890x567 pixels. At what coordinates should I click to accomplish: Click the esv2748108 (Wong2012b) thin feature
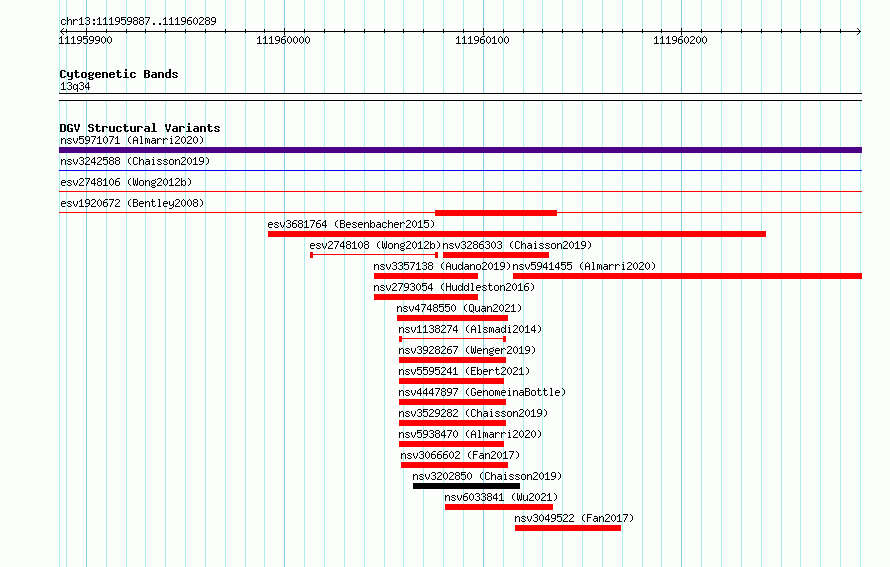(374, 255)
